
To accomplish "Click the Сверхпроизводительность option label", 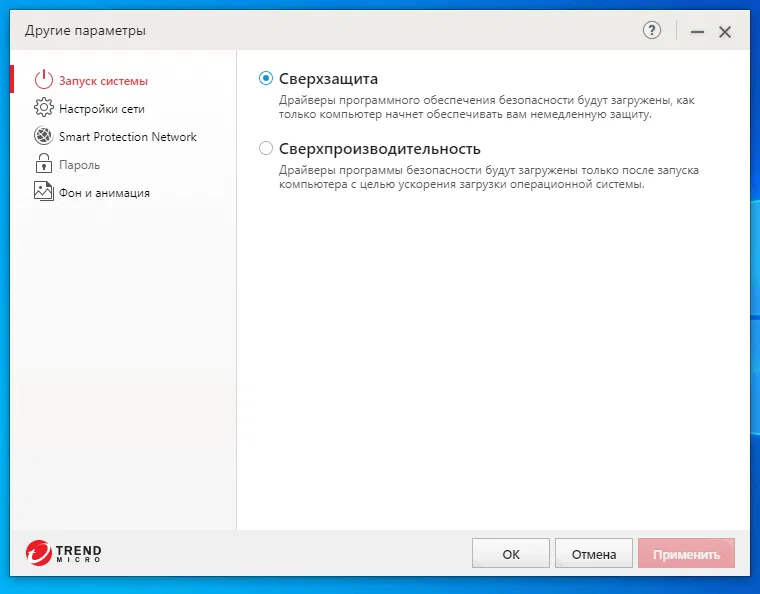I will coord(380,149).
